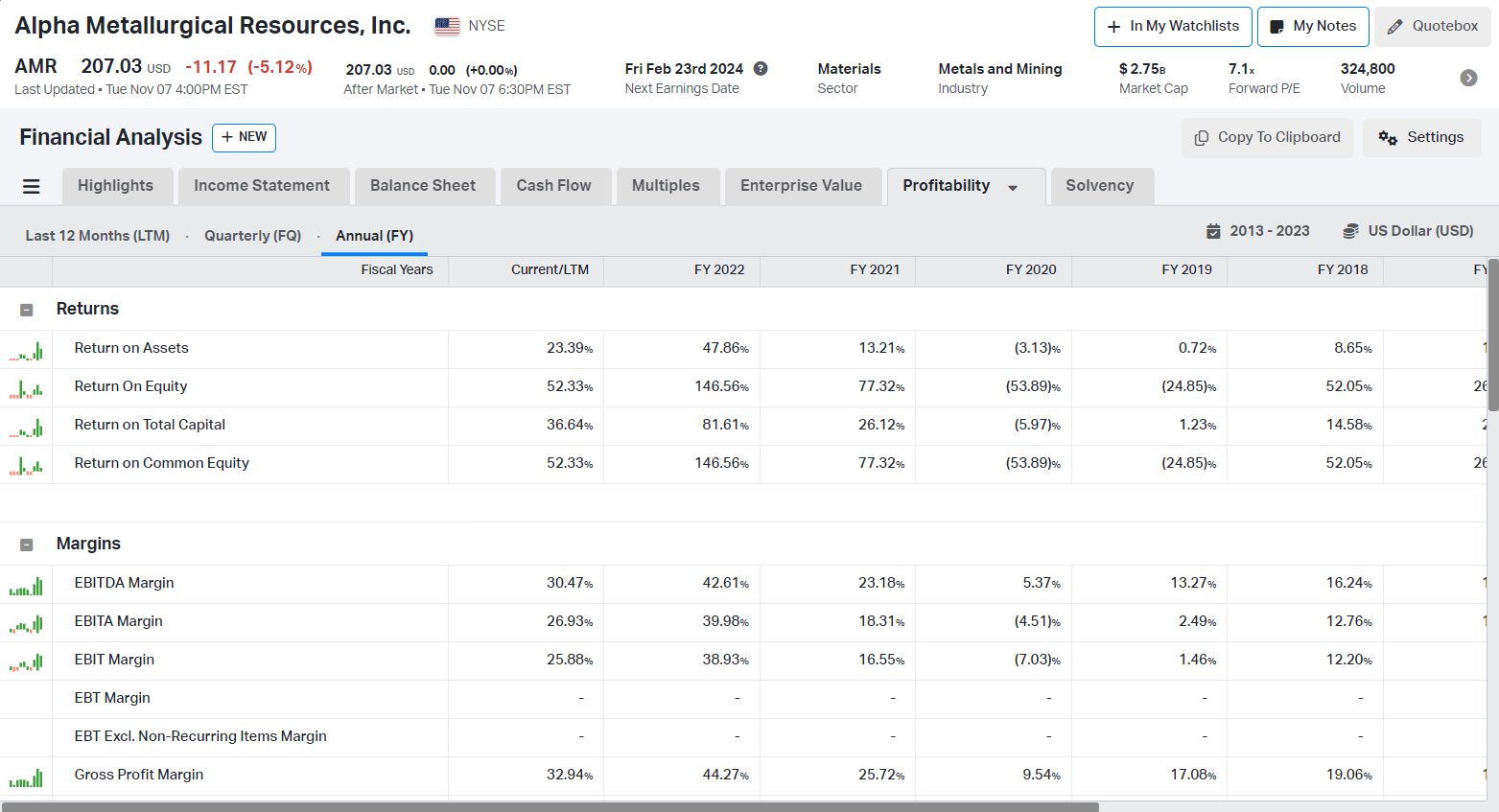
Task: Click Copy To Clipboard button
Action: coord(1267,138)
